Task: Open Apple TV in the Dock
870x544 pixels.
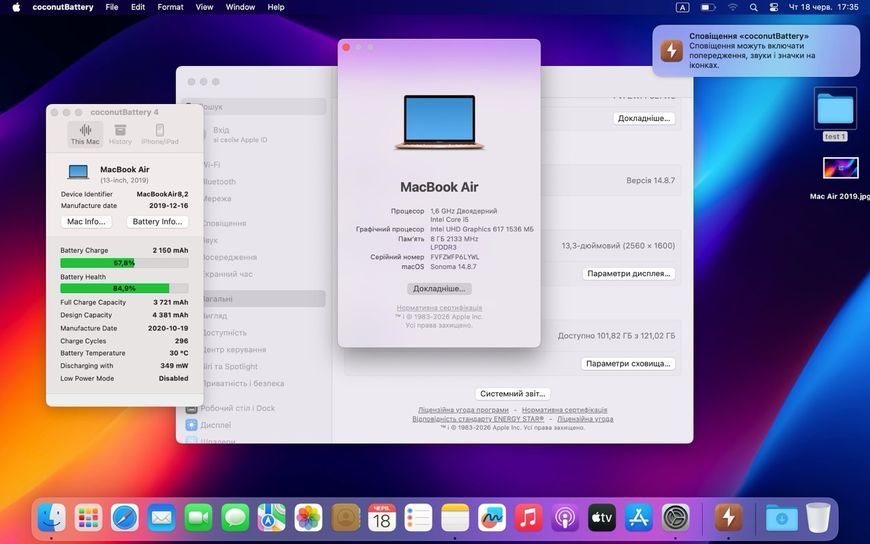Action: 602,517
